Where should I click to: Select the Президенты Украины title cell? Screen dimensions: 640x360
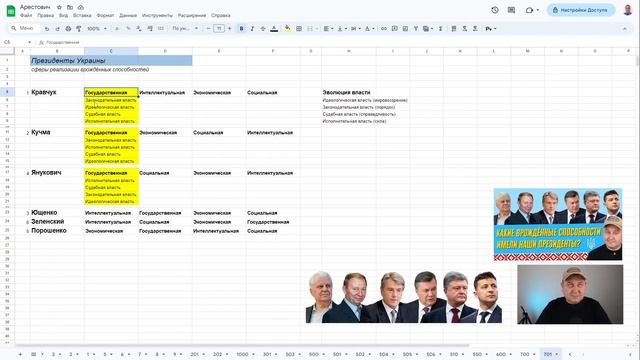[111, 60]
